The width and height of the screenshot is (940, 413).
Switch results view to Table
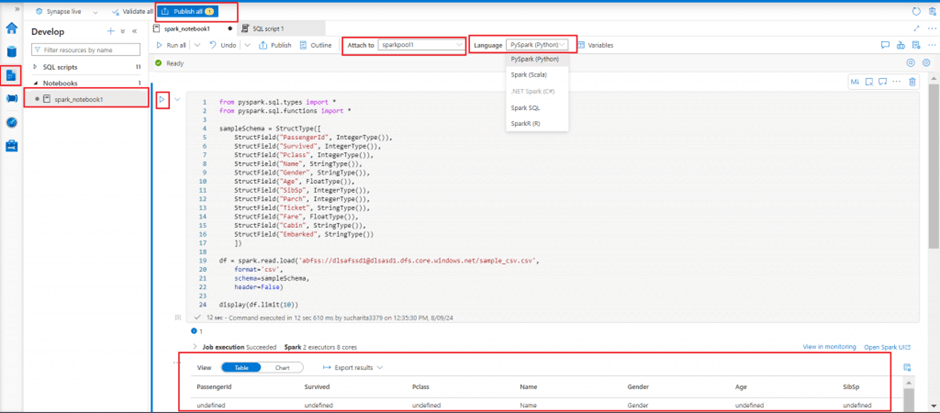[x=241, y=368]
